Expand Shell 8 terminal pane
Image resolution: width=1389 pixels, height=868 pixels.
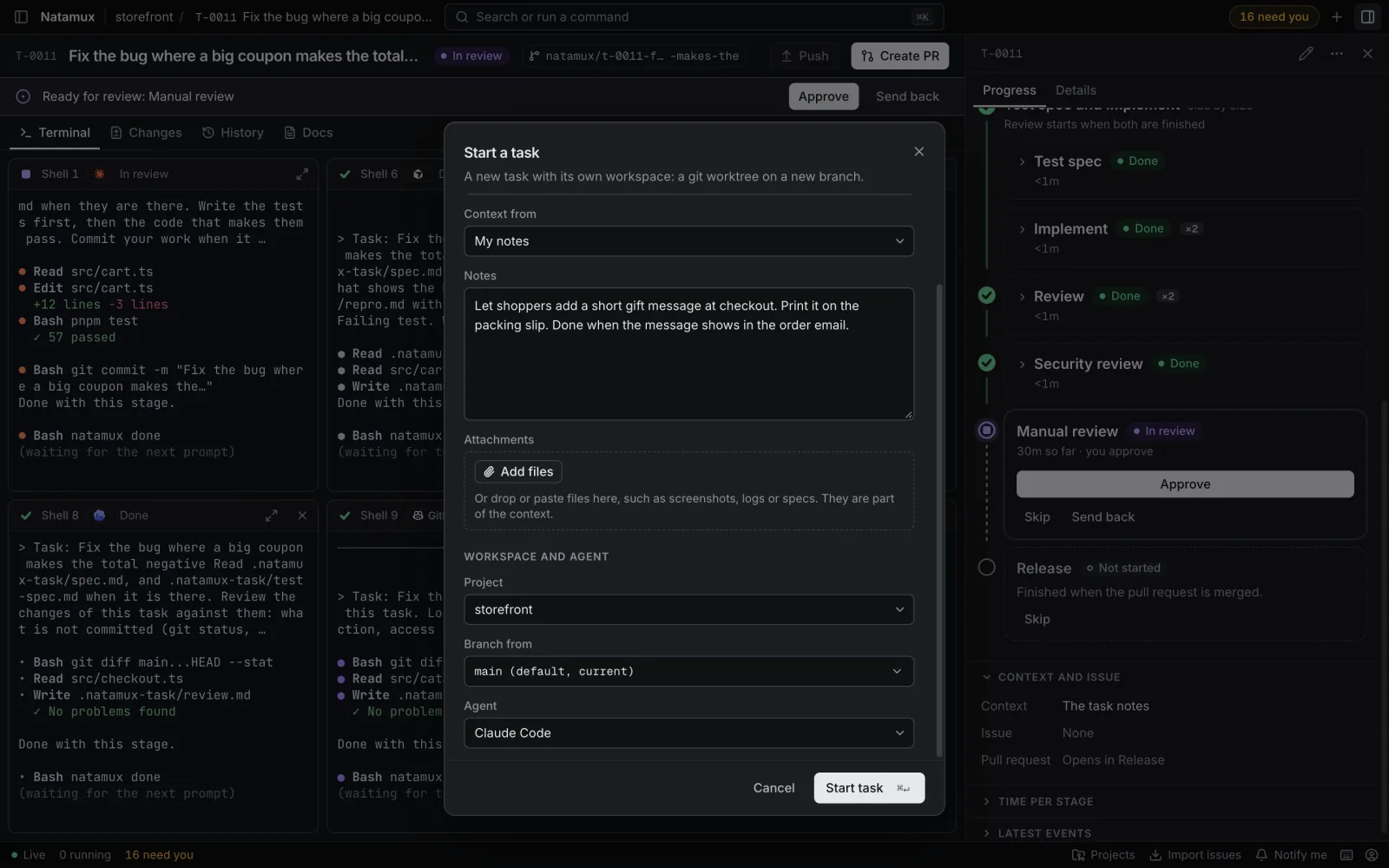click(x=272, y=516)
